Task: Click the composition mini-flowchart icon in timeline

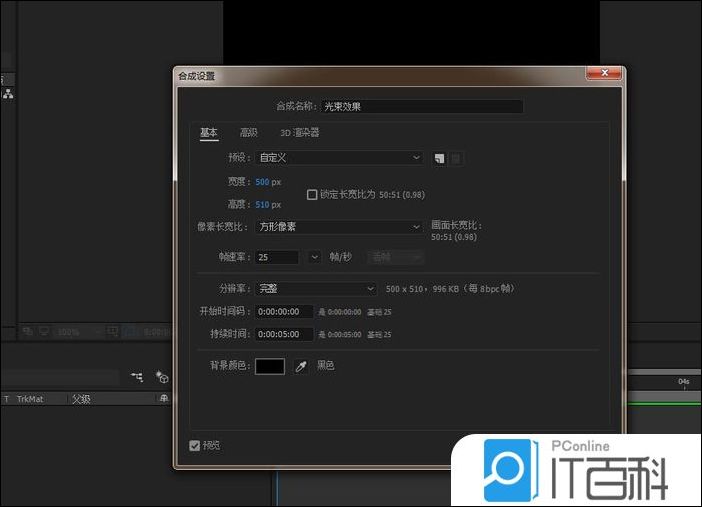Action: pyautogui.click(x=137, y=377)
